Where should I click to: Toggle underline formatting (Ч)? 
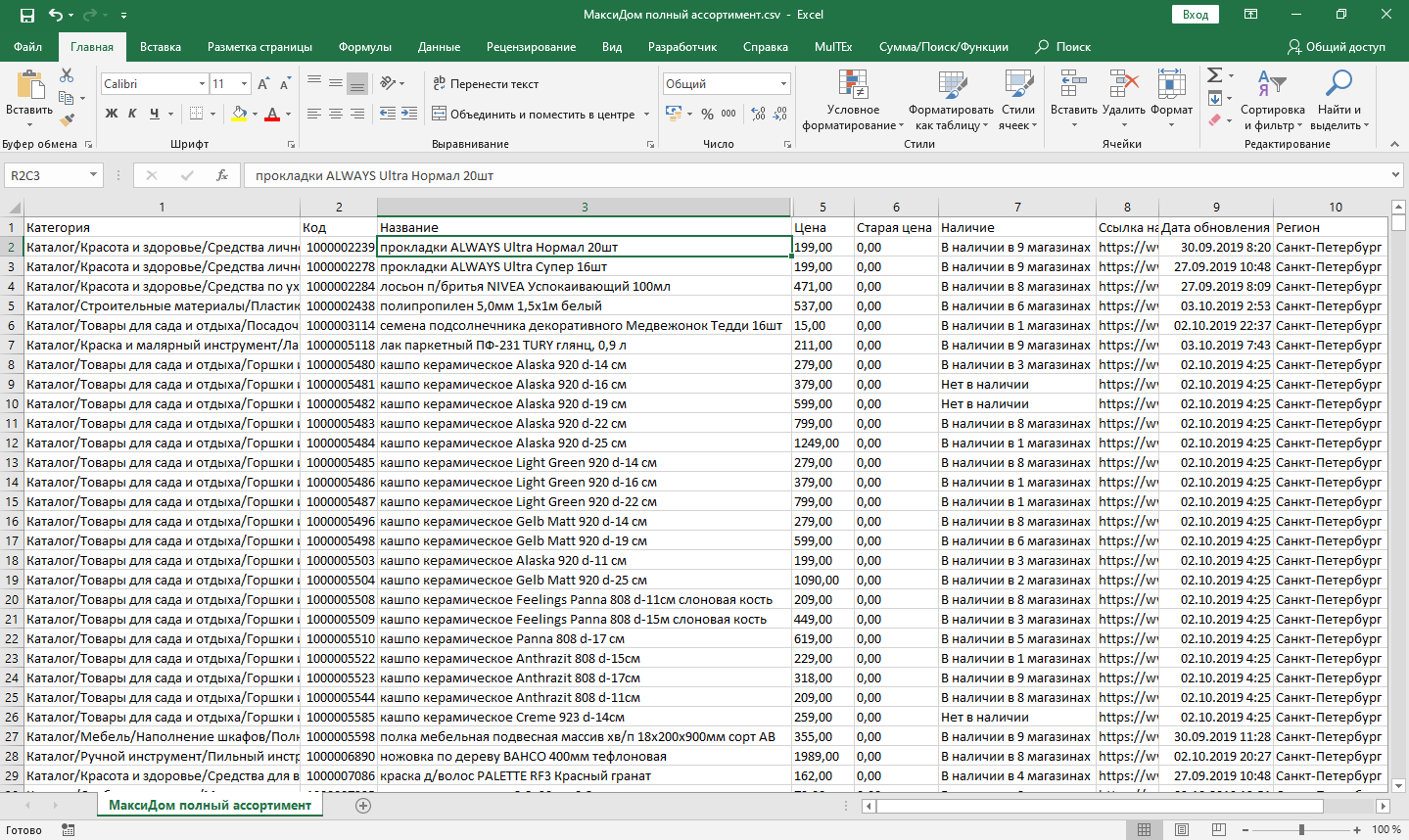(154, 114)
